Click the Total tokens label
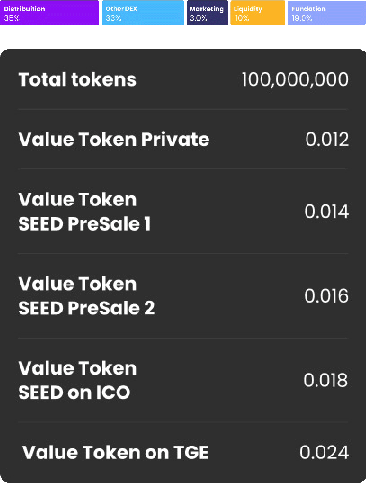Screen dimensions: 366x483 click(x=77, y=80)
